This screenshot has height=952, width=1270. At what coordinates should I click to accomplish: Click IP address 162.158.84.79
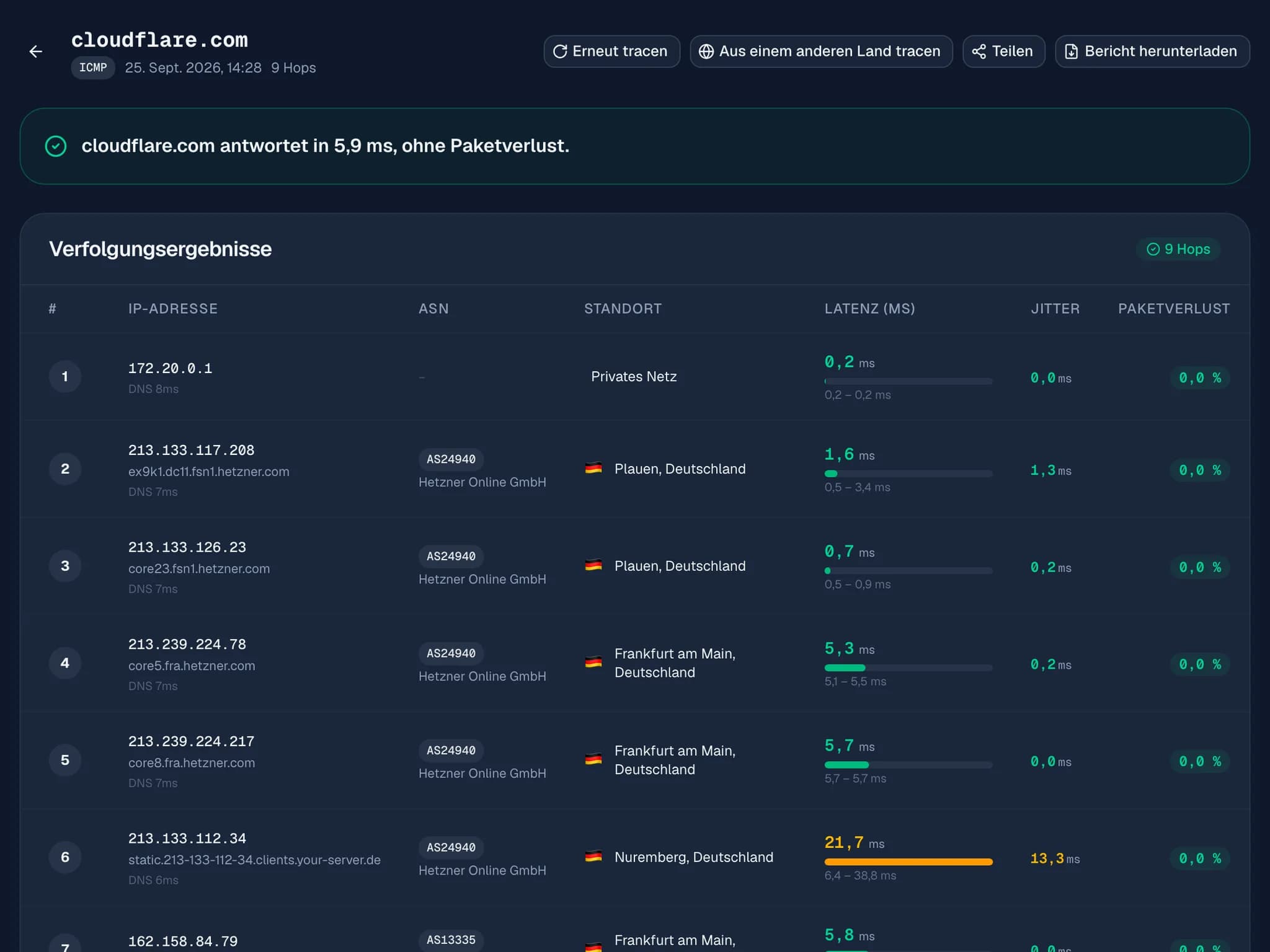pos(183,941)
